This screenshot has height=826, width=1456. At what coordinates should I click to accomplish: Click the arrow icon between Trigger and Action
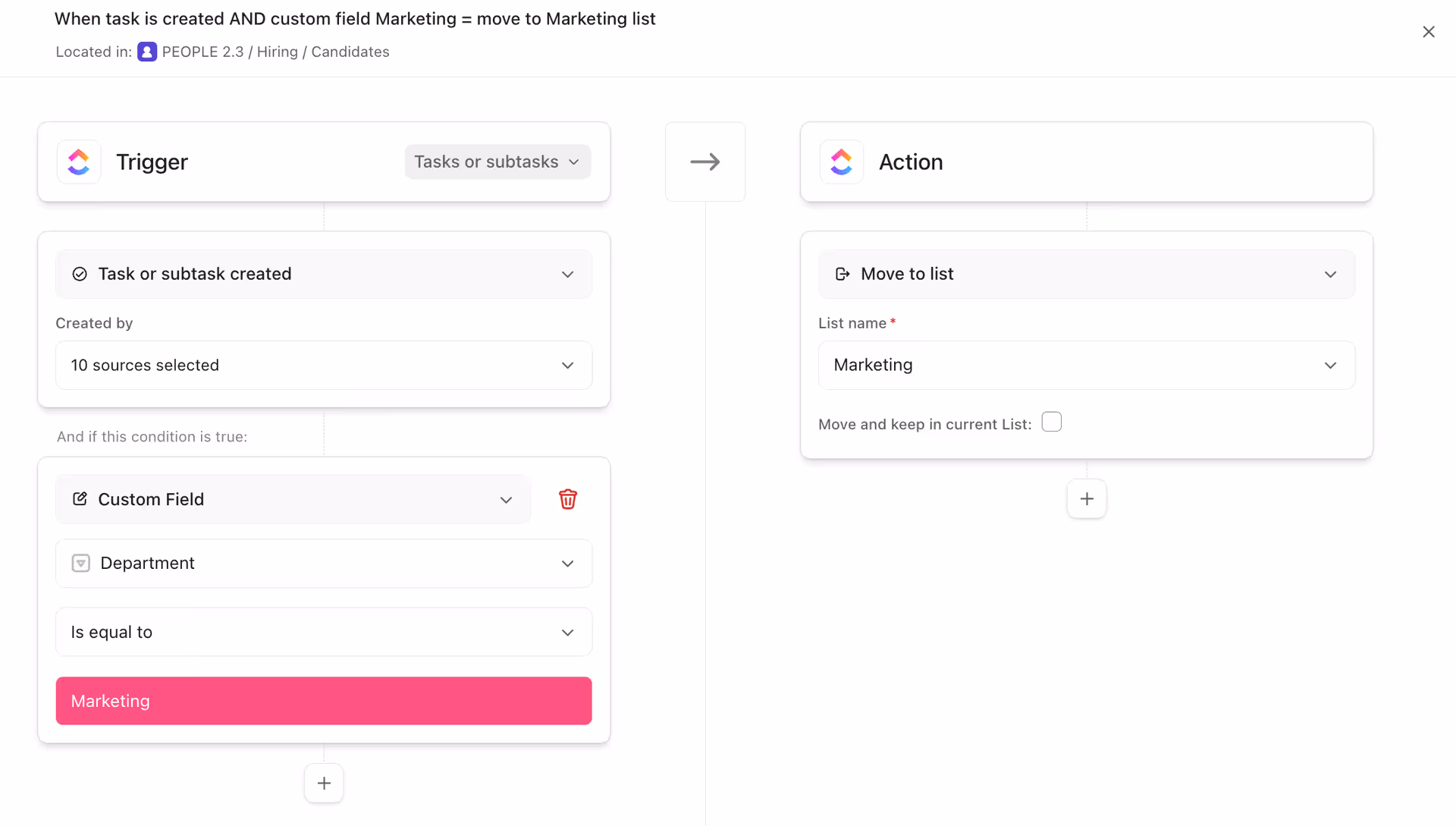704,162
